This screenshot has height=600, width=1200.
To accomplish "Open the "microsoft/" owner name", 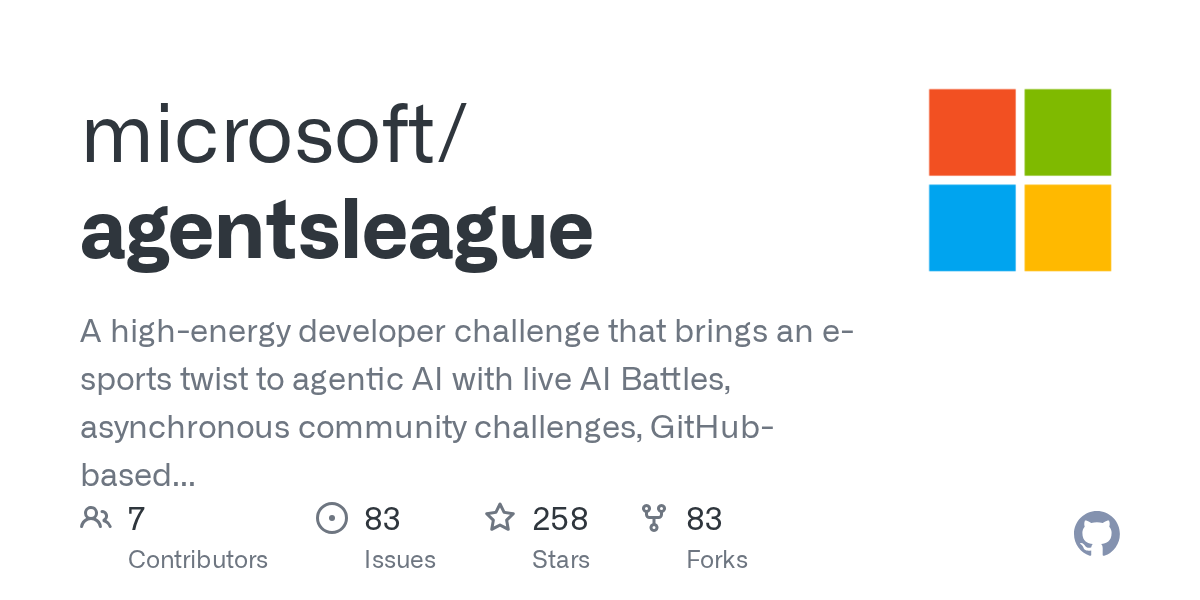I will point(271,135).
